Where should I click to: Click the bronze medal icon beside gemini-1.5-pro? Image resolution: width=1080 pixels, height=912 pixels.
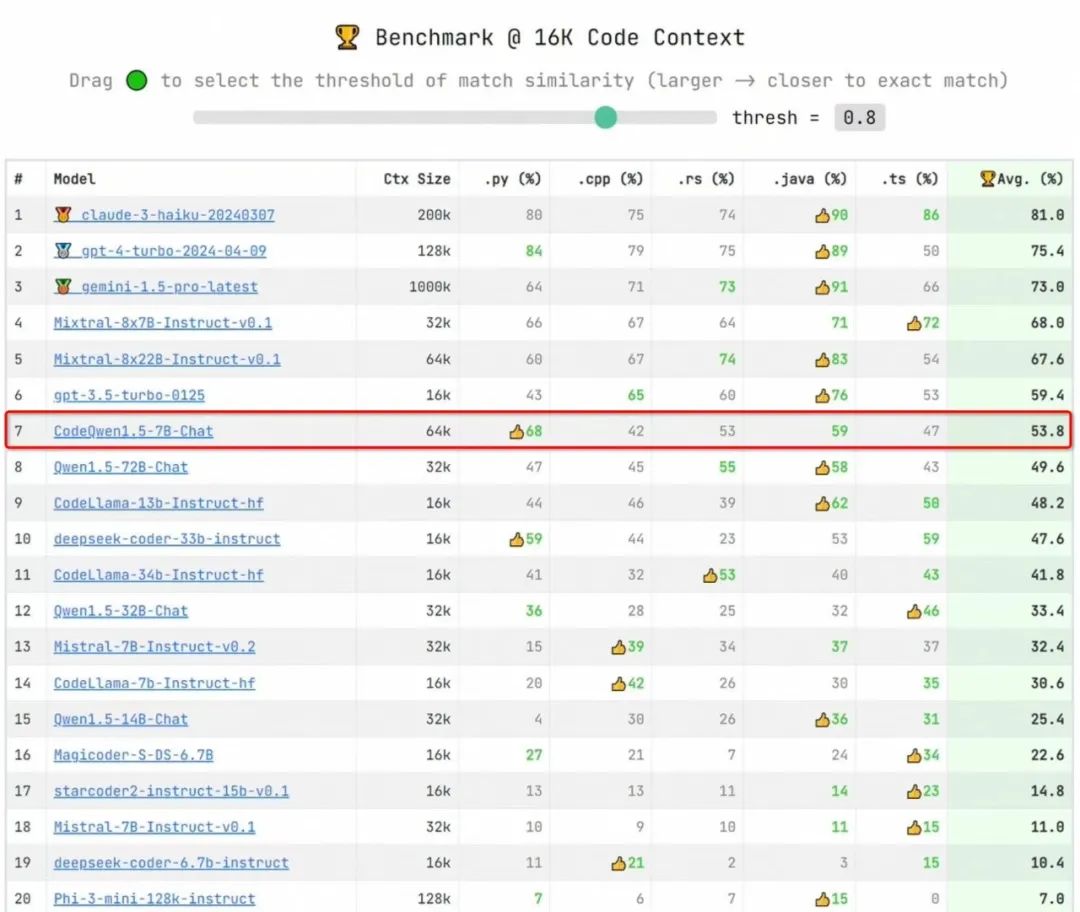point(63,287)
